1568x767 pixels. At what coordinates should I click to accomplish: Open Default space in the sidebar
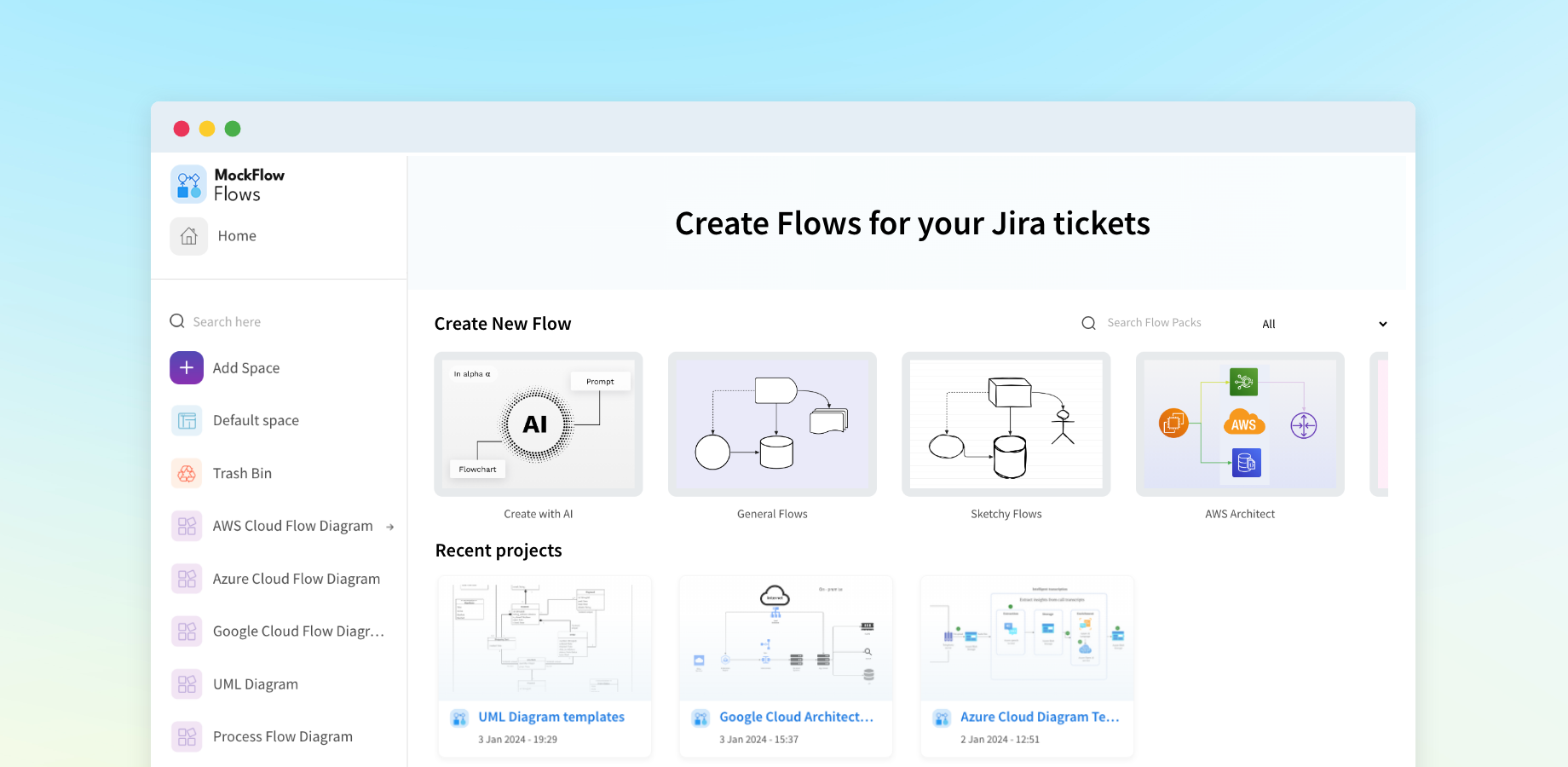pos(256,420)
